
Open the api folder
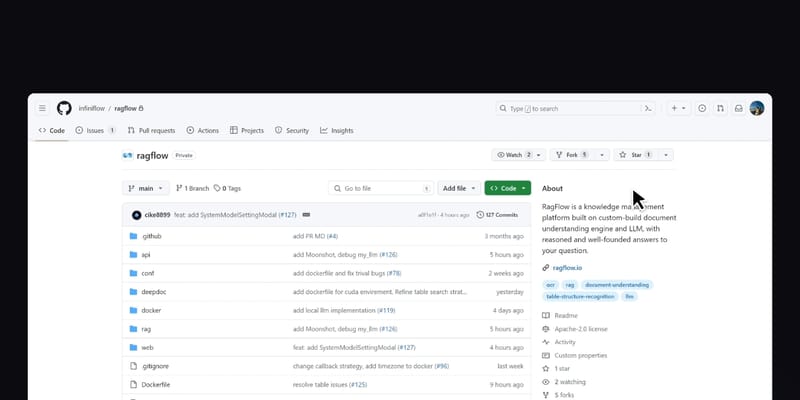coord(145,255)
